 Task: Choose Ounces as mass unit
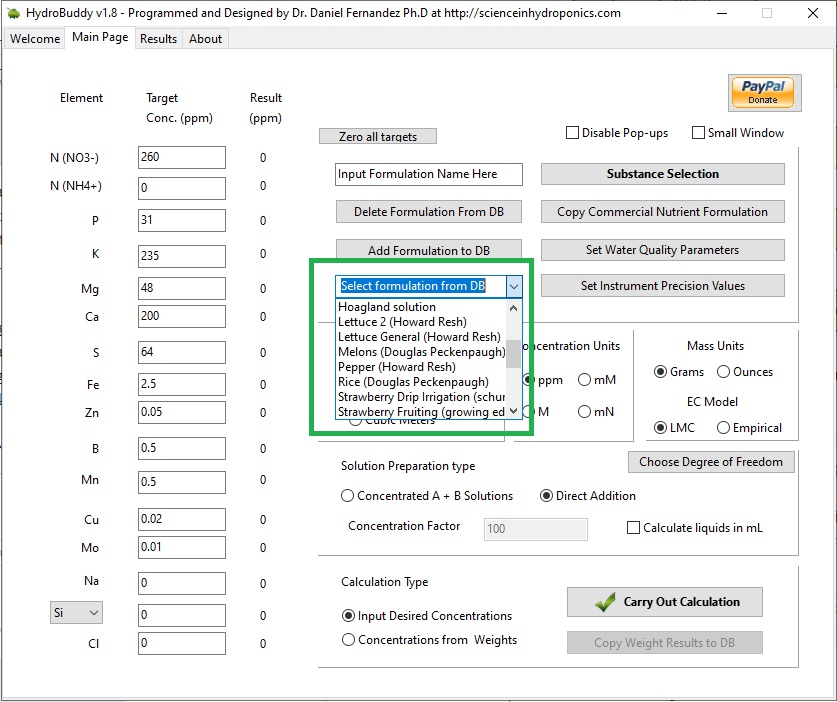(x=723, y=372)
